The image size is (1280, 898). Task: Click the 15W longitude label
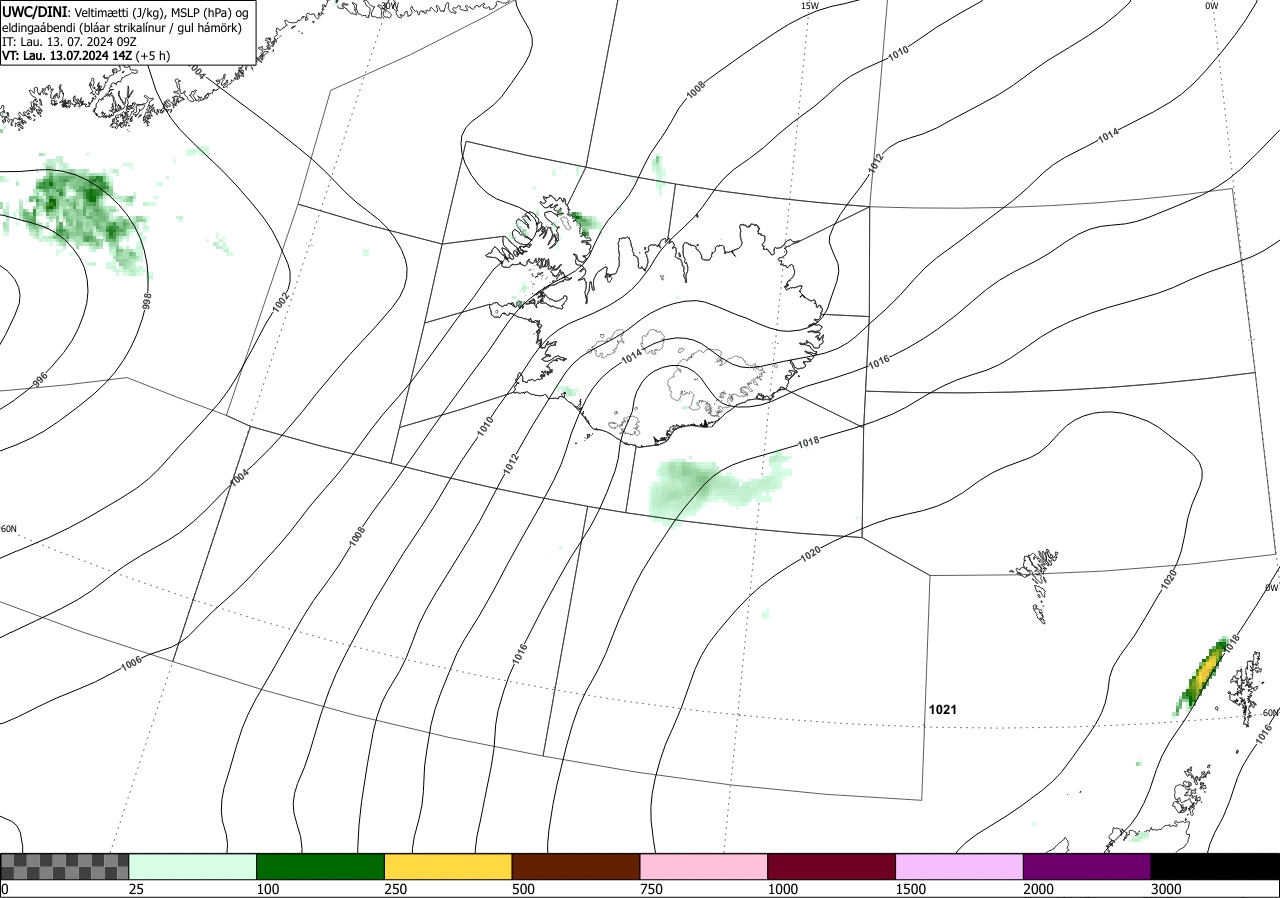click(x=809, y=6)
